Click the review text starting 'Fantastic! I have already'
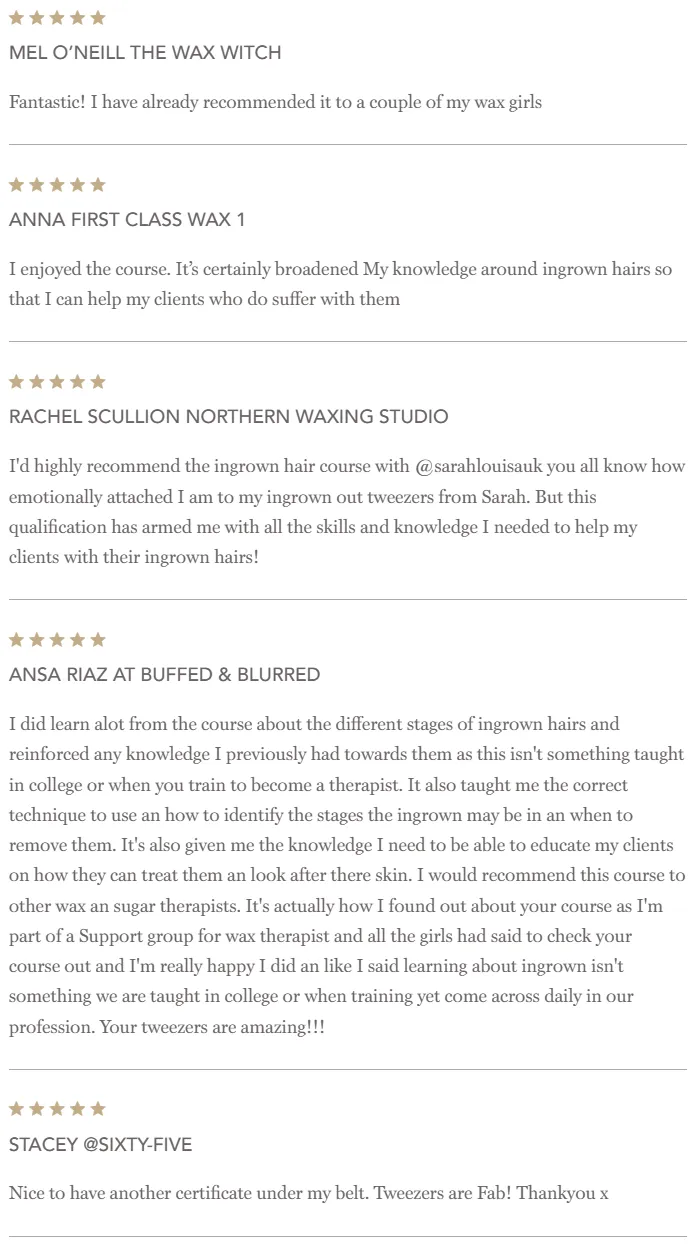 click(x=276, y=102)
